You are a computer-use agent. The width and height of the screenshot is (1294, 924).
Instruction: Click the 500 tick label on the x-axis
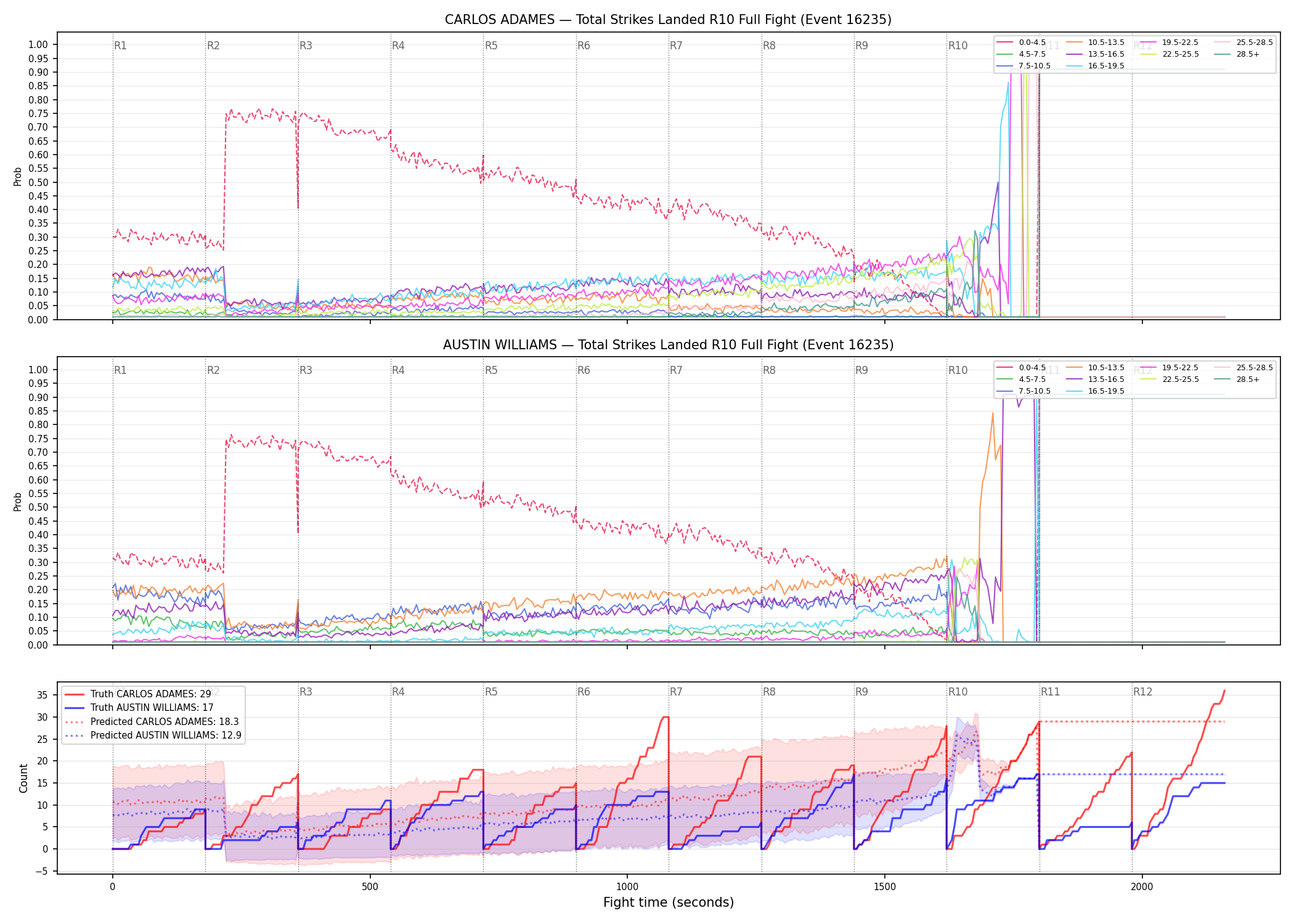tap(370, 887)
